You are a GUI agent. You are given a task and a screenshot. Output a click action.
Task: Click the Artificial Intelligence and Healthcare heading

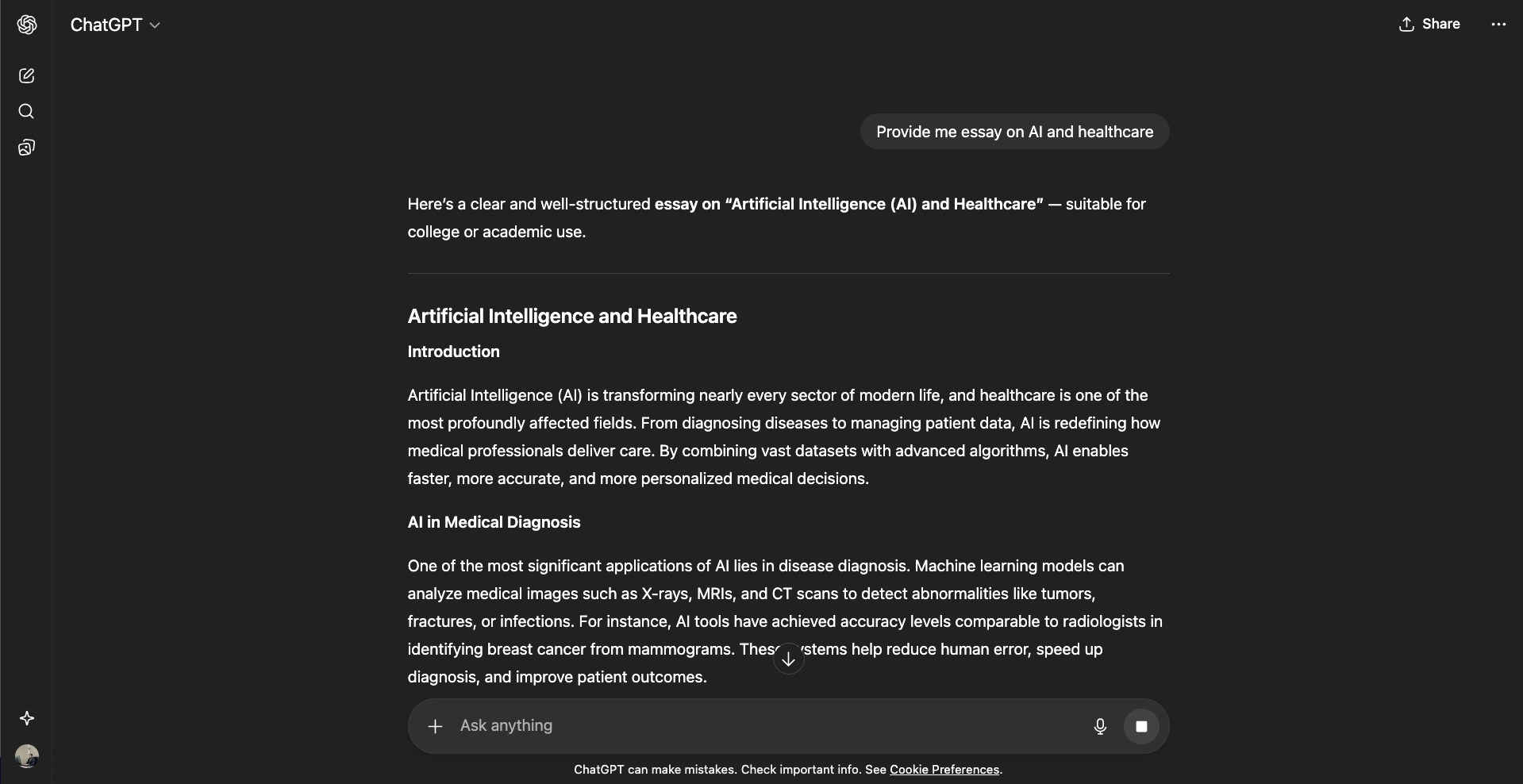571,316
